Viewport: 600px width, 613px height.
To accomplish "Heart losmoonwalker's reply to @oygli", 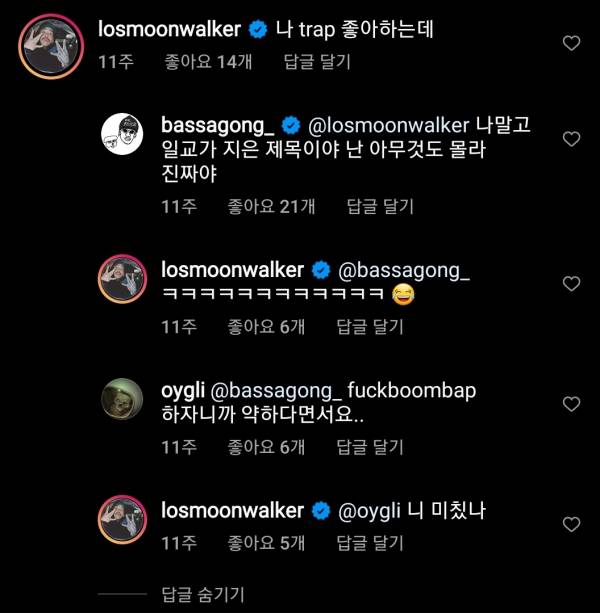I will click(x=571, y=524).
